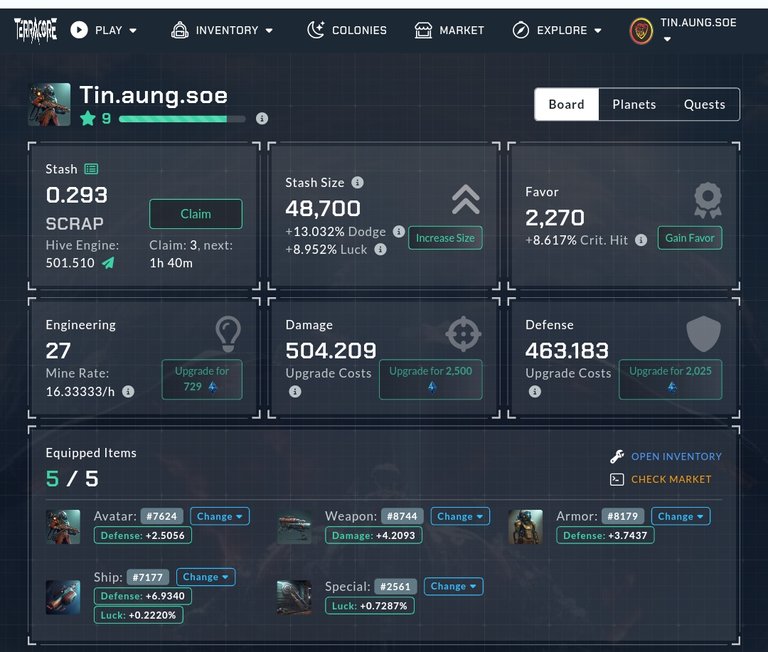Click the Terracore logo
Viewport: 768px width, 652px height.
click(x=35, y=30)
